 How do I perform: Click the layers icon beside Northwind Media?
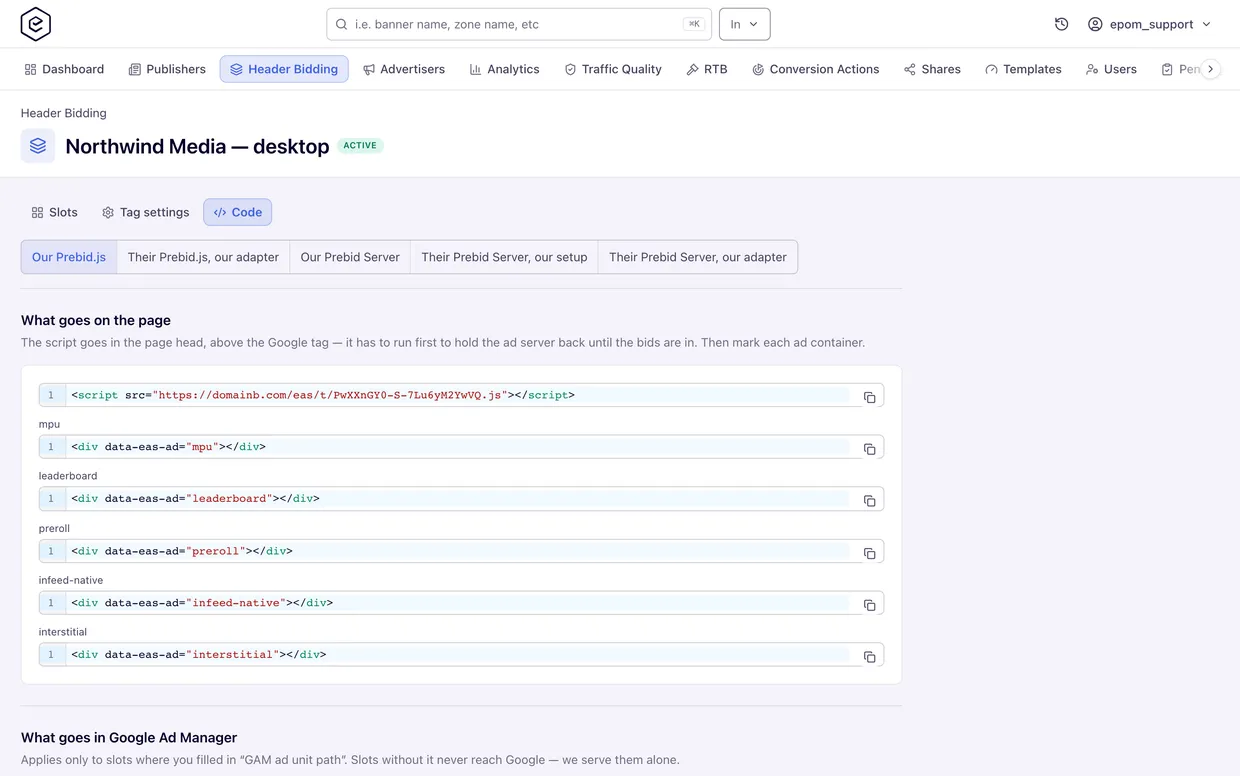(x=38, y=146)
